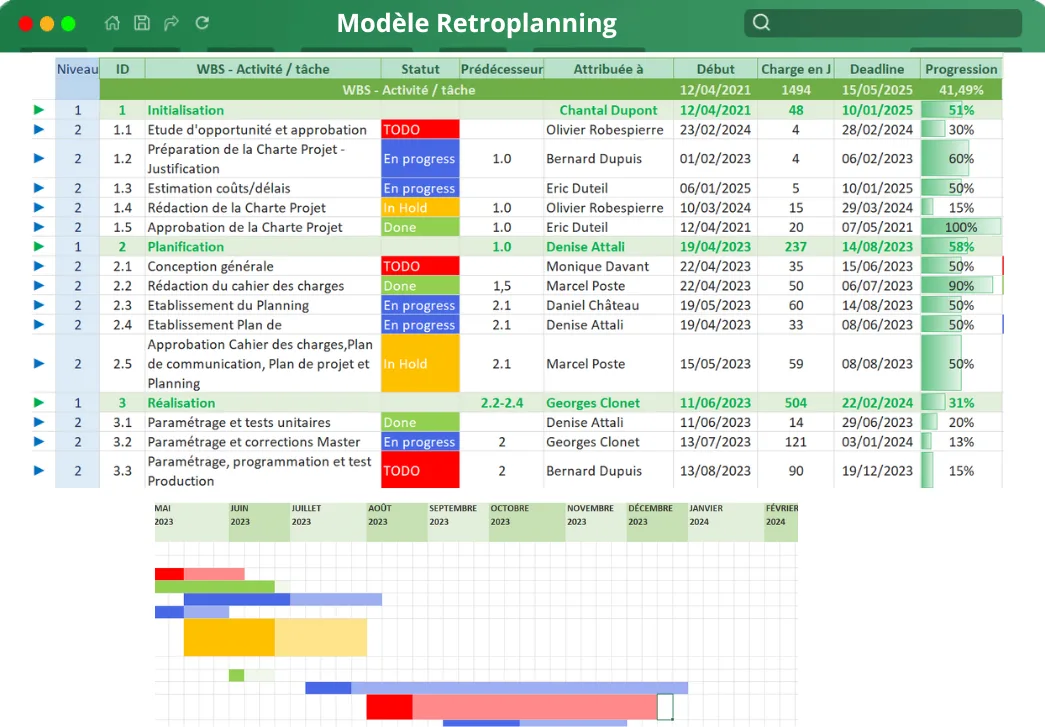This screenshot has height=727, width=1045.
Task: Click the refresh icon in title bar
Action: click(202, 23)
